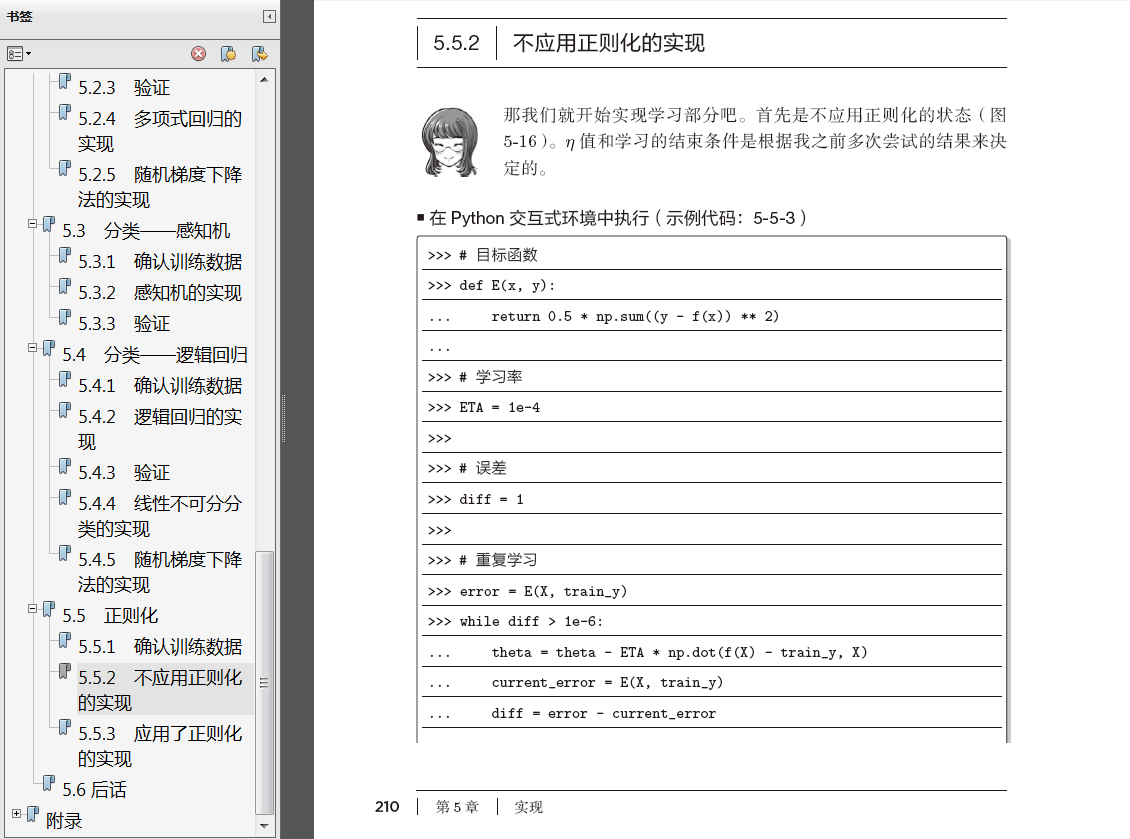Image resolution: width=1130 pixels, height=839 pixels.
Task: Jump to bookmark 5.4.4 线性不可分分类的实现
Action: pos(160,516)
